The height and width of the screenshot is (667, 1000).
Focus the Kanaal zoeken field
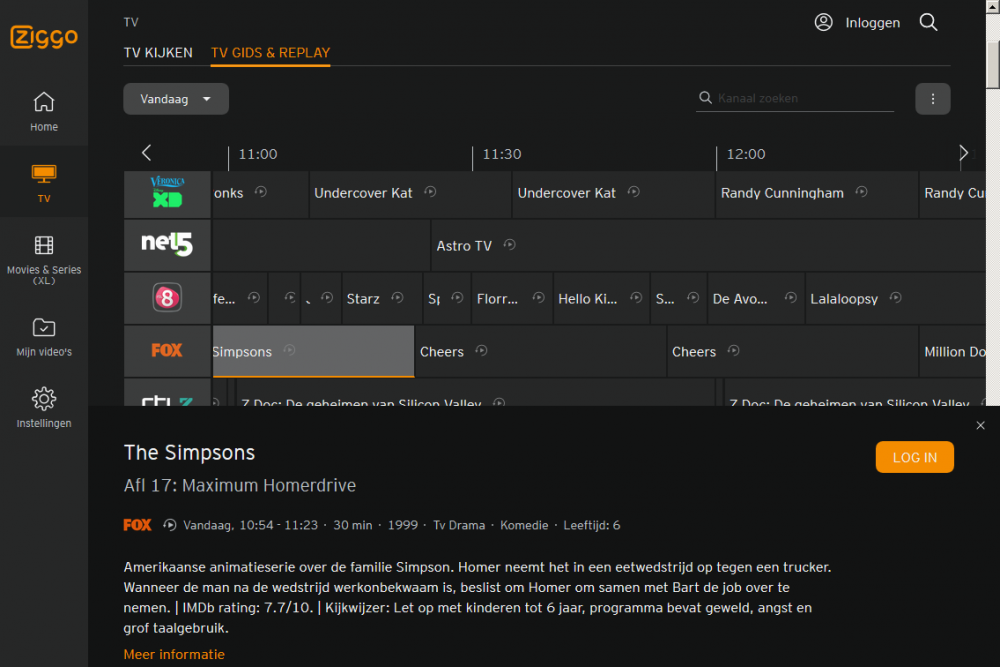click(x=795, y=98)
